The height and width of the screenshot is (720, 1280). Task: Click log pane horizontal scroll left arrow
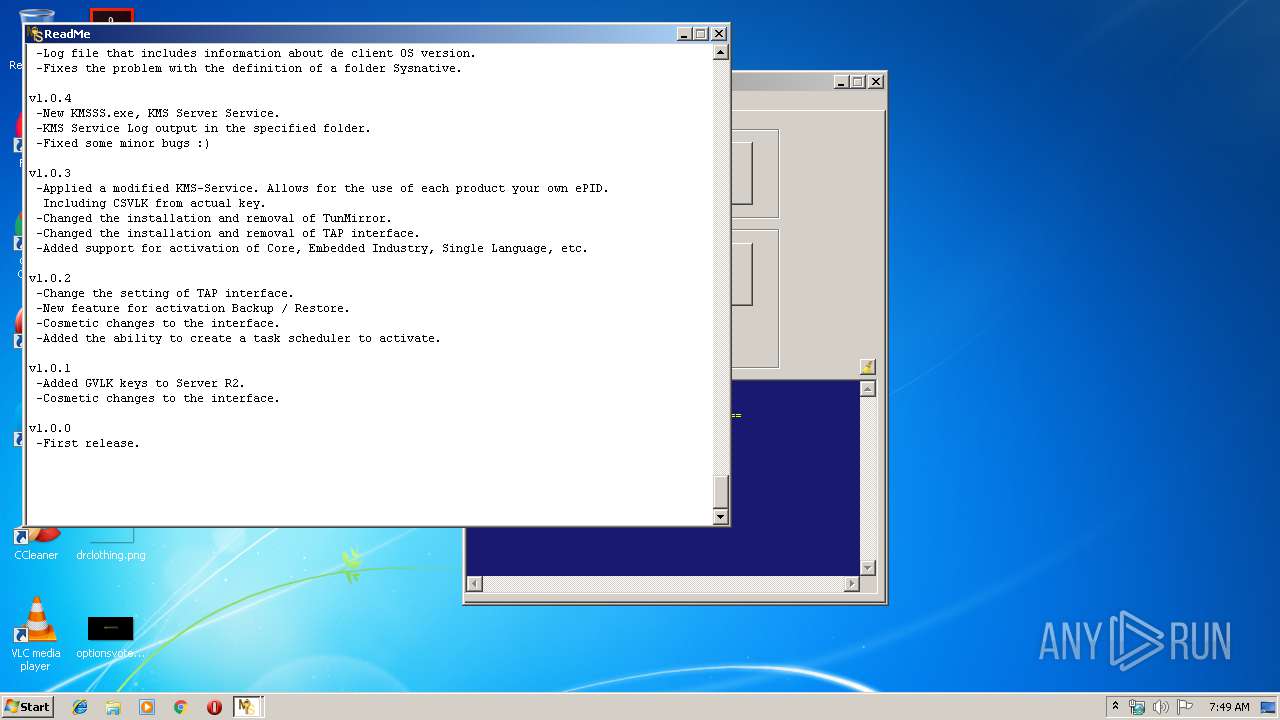click(x=475, y=583)
